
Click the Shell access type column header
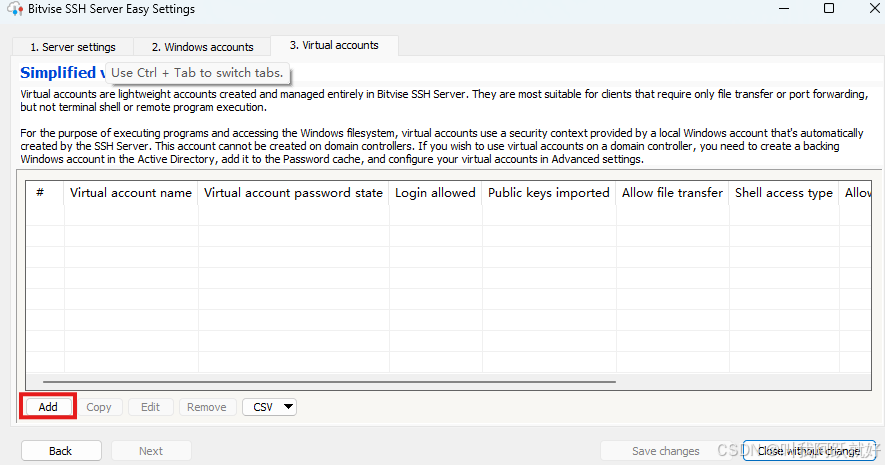(x=783, y=193)
